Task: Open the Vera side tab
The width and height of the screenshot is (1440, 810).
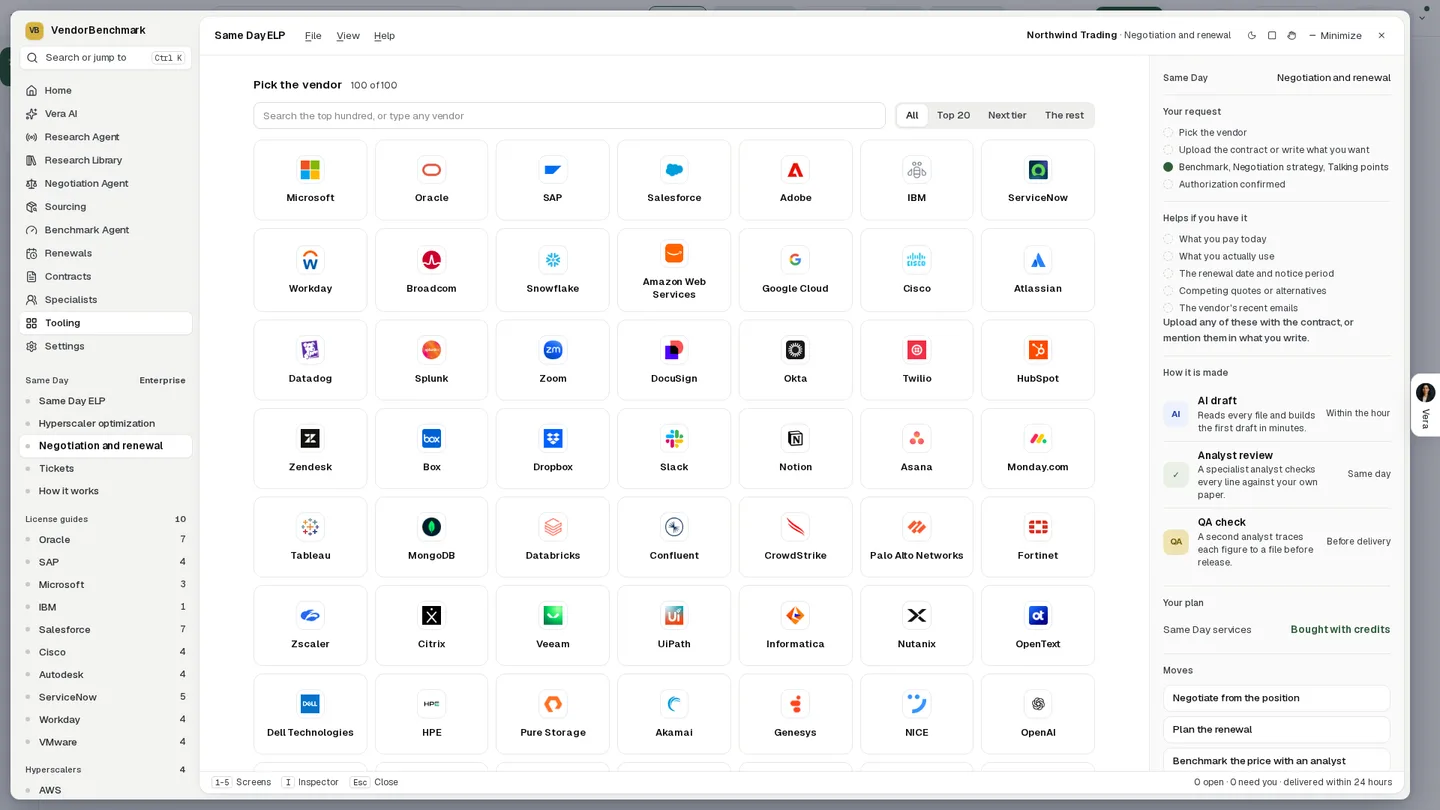Action: [1425, 405]
